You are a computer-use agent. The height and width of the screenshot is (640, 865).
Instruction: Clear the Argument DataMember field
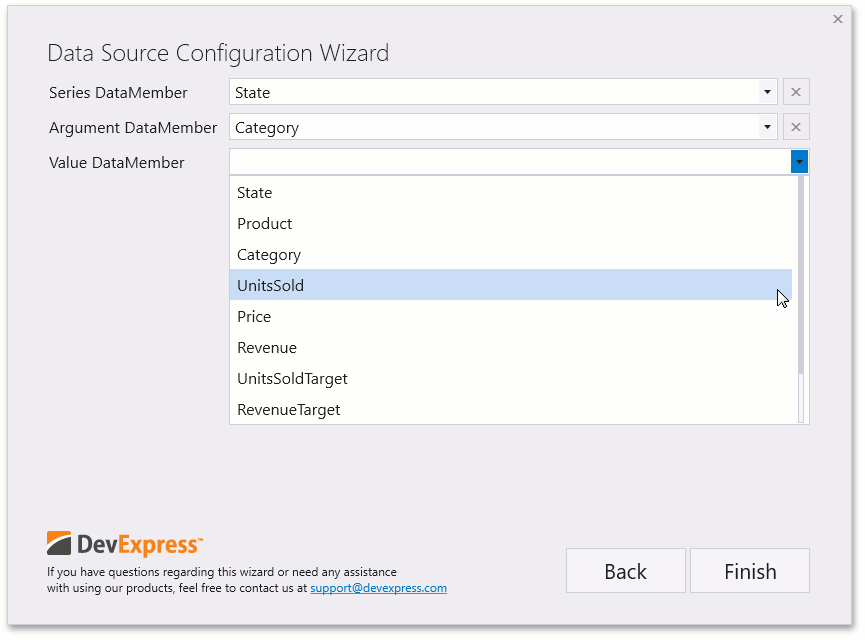point(795,127)
